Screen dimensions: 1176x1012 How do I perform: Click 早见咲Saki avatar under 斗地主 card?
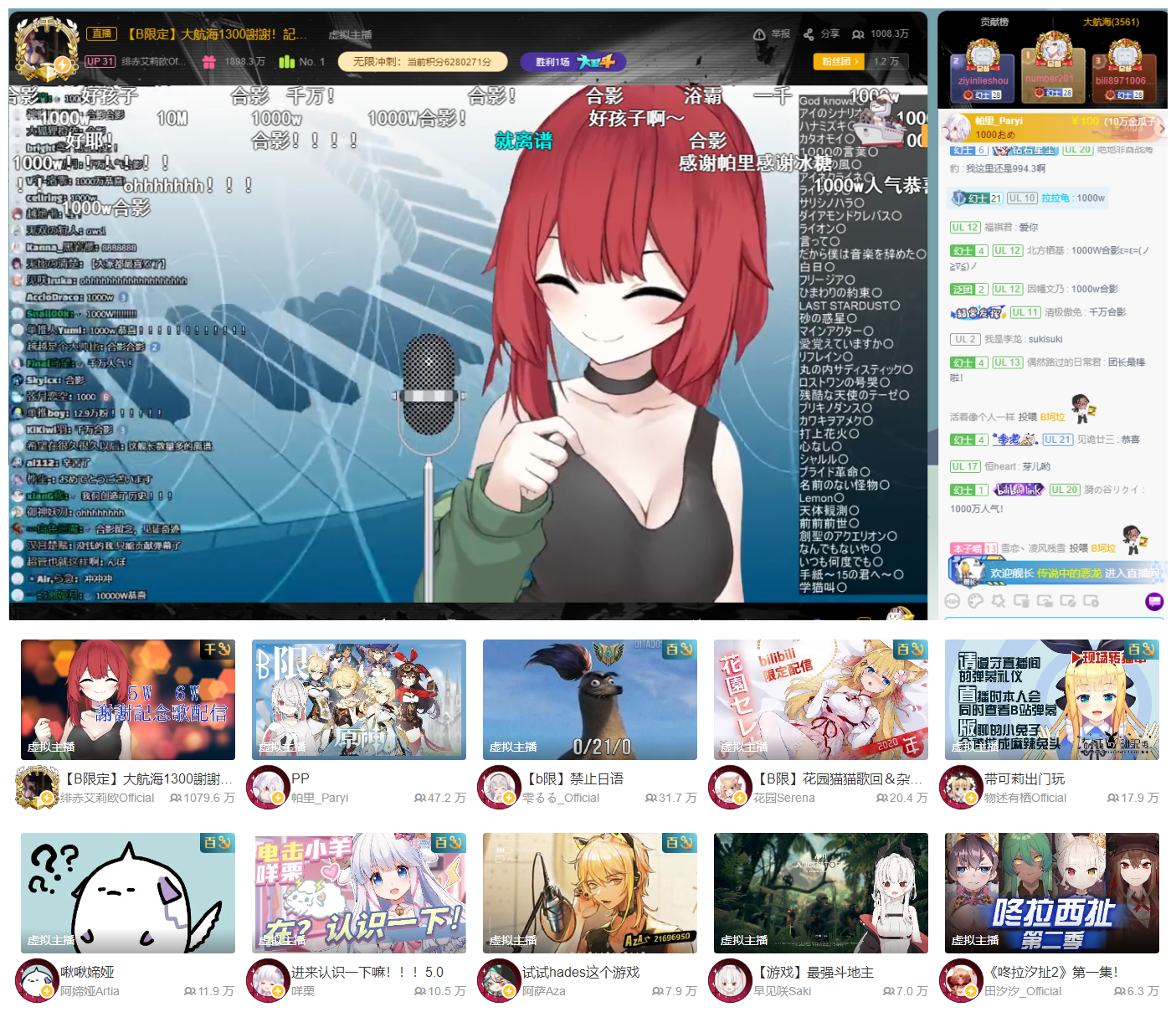click(x=730, y=981)
